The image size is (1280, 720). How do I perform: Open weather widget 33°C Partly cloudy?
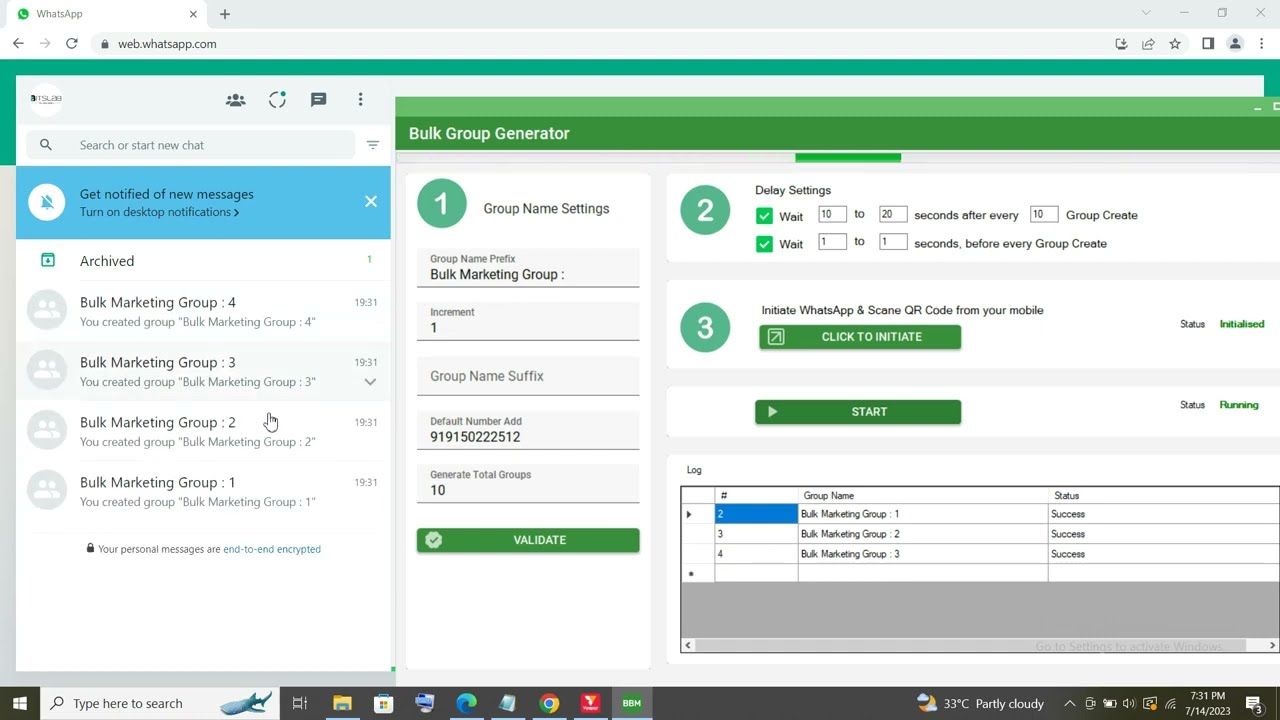click(980, 703)
